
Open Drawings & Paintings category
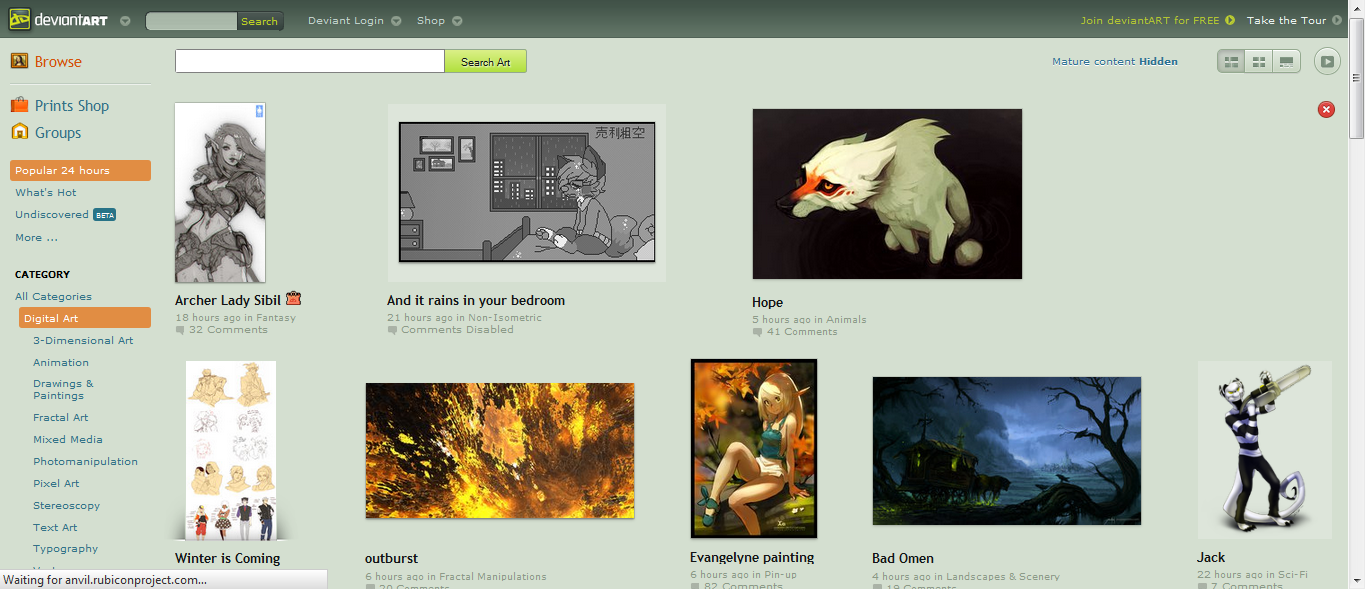point(63,390)
